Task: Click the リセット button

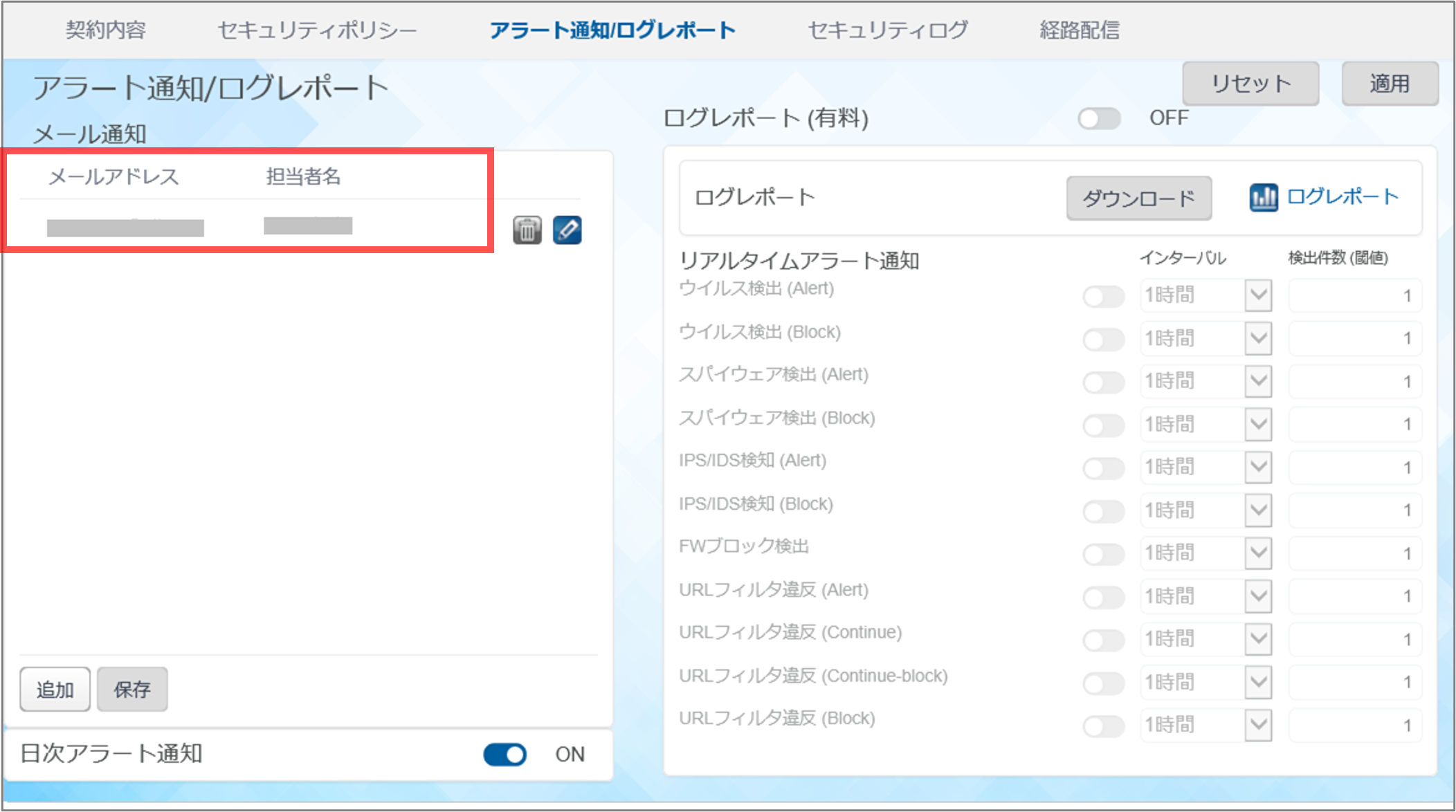Action: click(x=1250, y=84)
